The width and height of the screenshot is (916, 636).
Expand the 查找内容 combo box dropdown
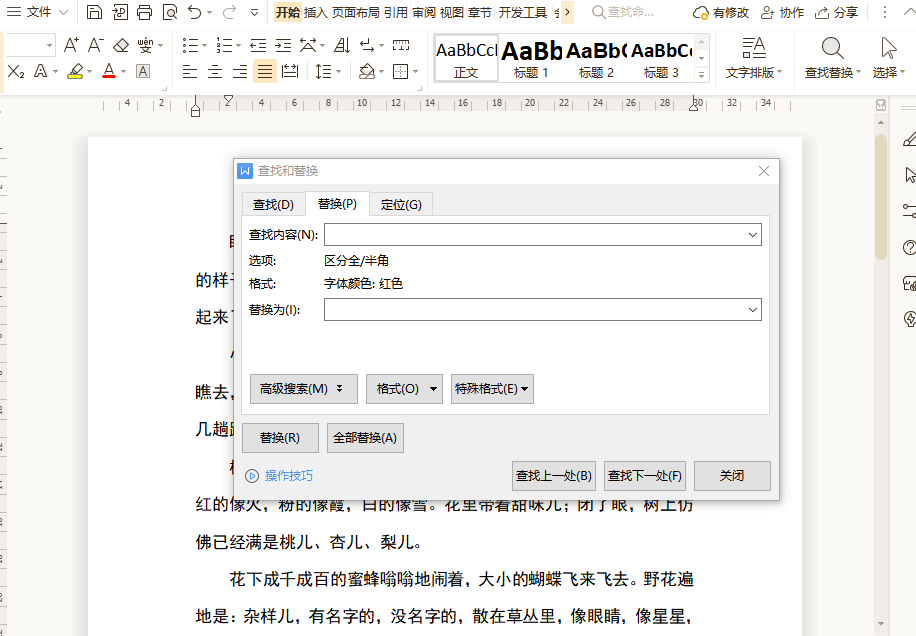[x=752, y=235]
